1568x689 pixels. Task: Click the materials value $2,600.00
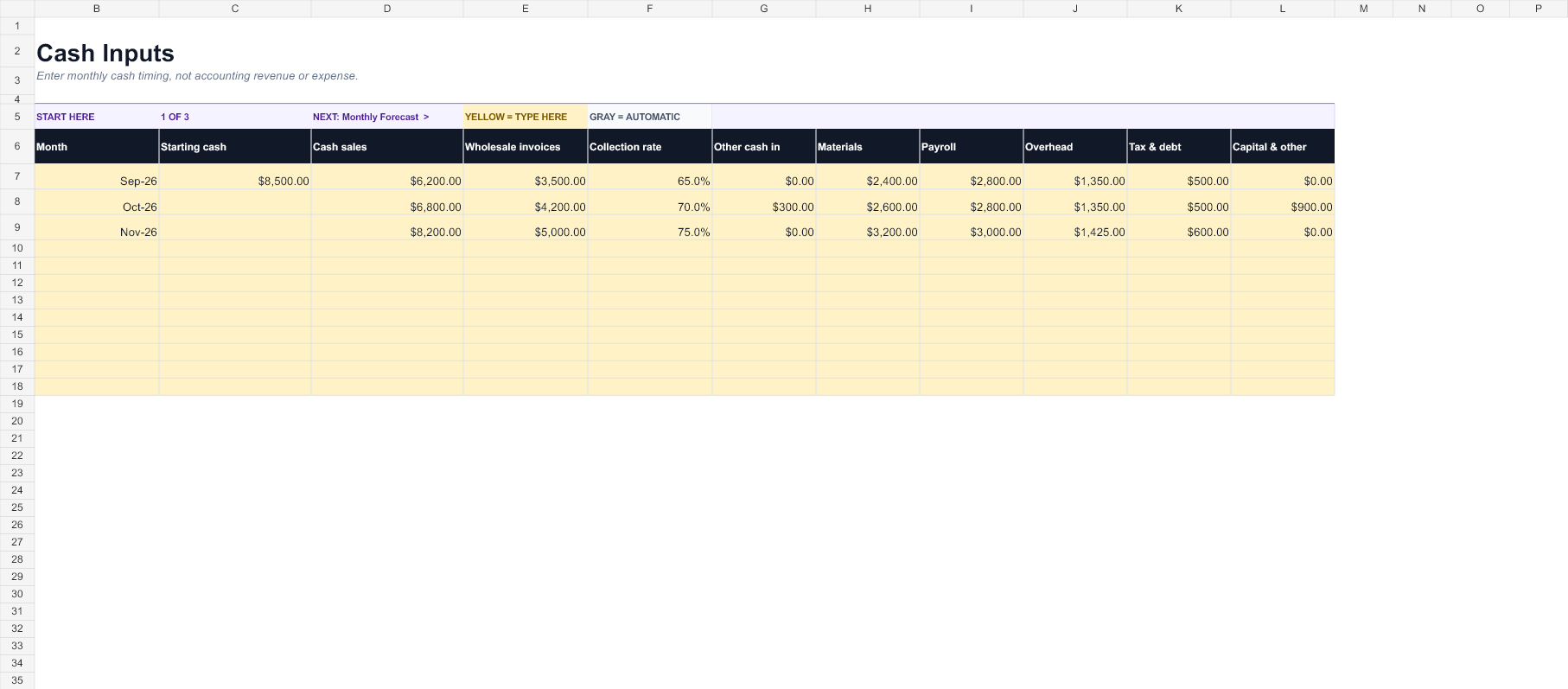click(868, 202)
